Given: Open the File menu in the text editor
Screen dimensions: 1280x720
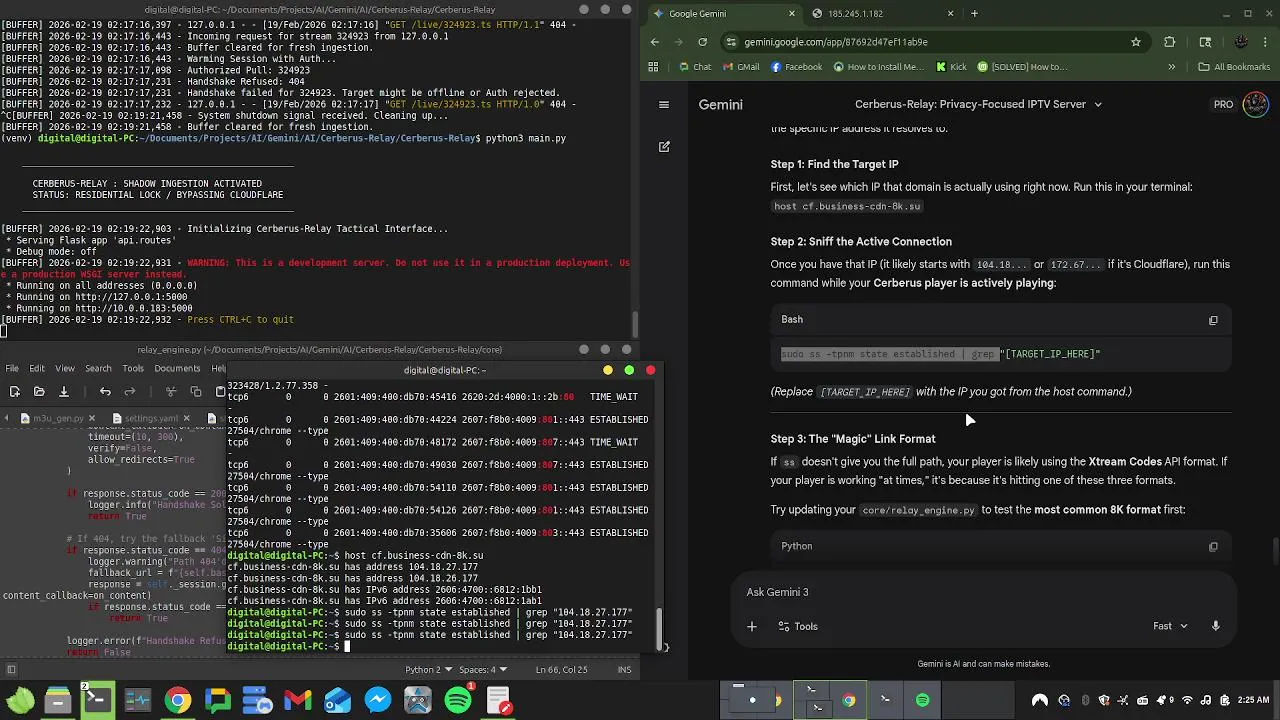Looking at the screenshot, I should click(12, 368).
